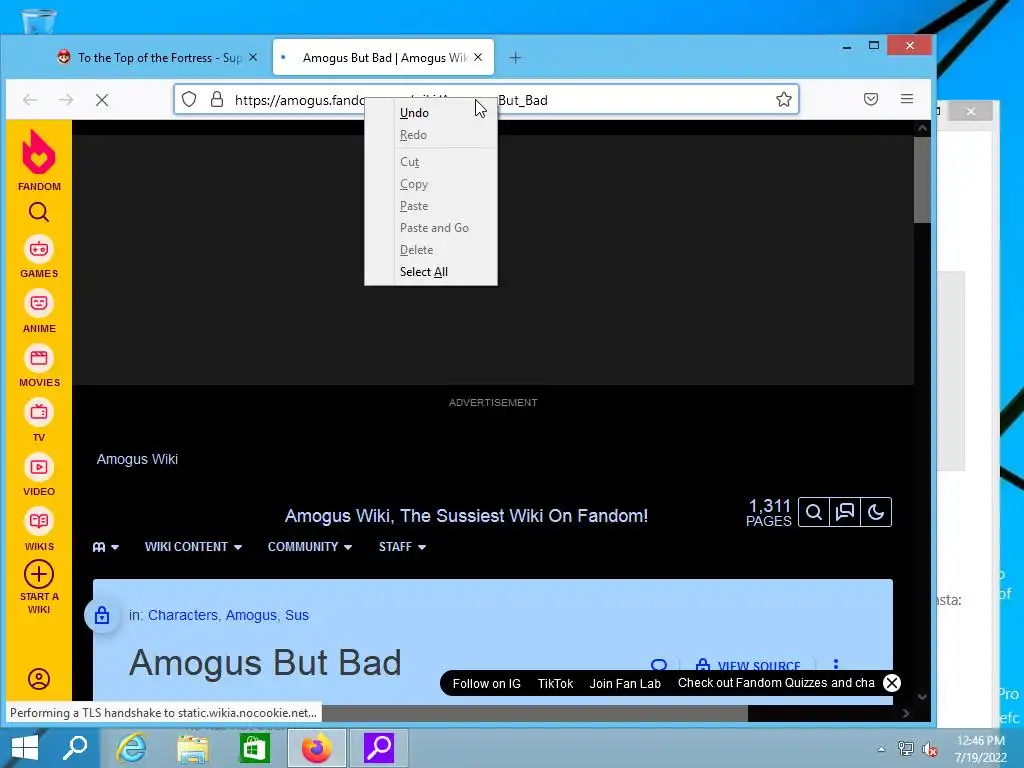
Task: Click the padlock site info icon
Action: [217, 99]
